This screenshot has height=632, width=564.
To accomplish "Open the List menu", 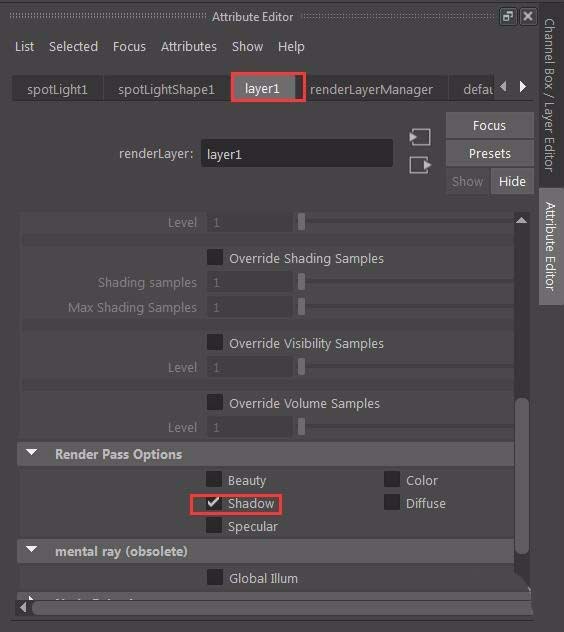I will pos(24,47).
